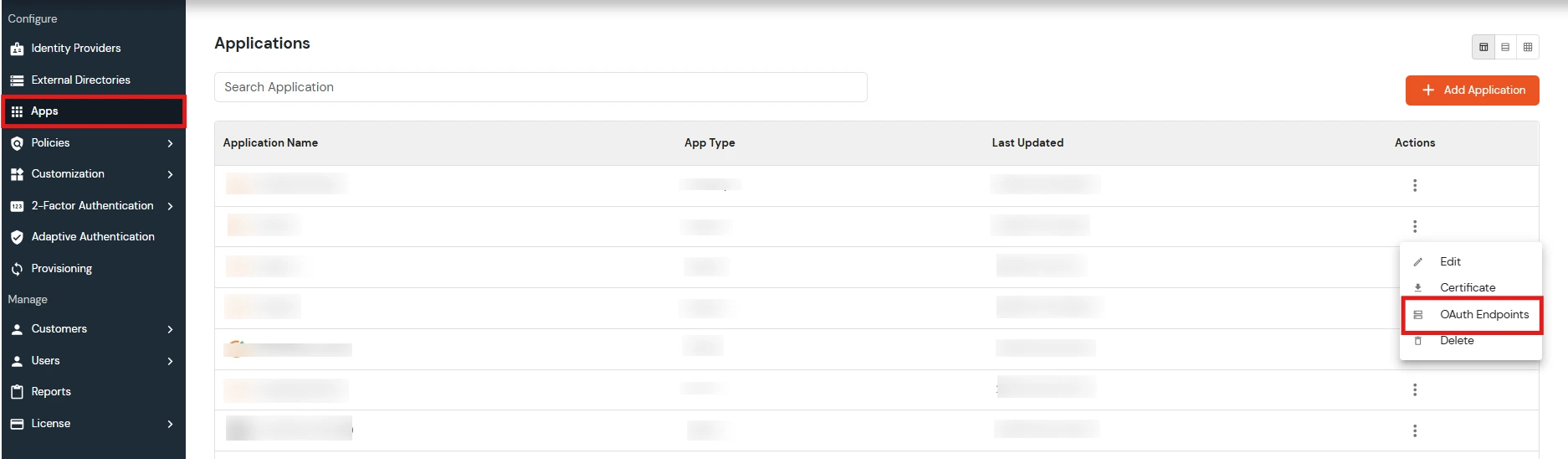The image size is (1568, 459).
Task: Click the Last Updated column header
Action: pyautogui.click(x=1027, y=142)
